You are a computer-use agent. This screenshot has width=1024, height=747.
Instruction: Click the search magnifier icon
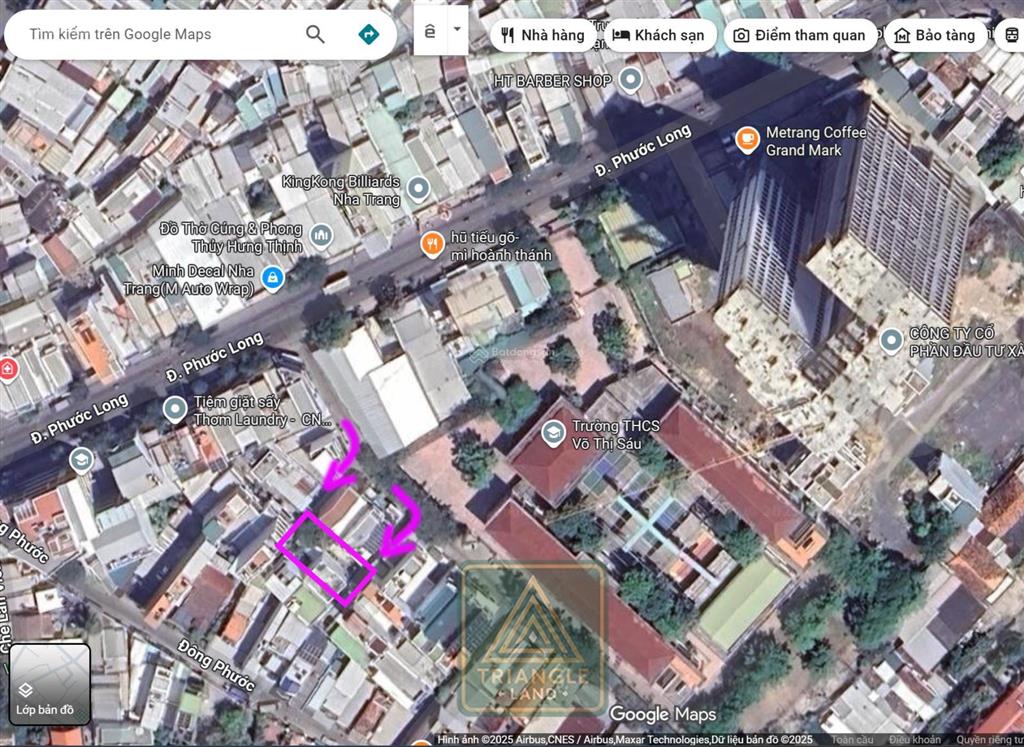(315, 34)
